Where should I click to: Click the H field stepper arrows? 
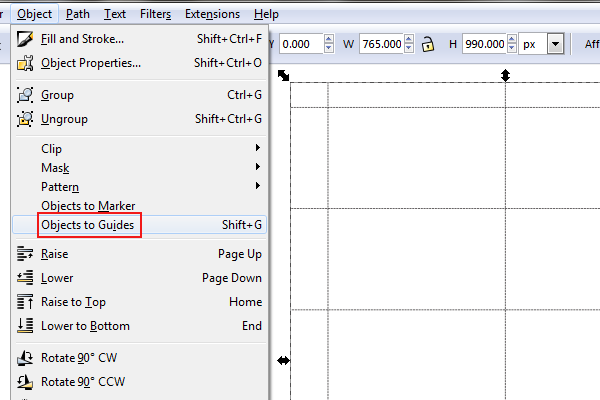pos(512,44)
